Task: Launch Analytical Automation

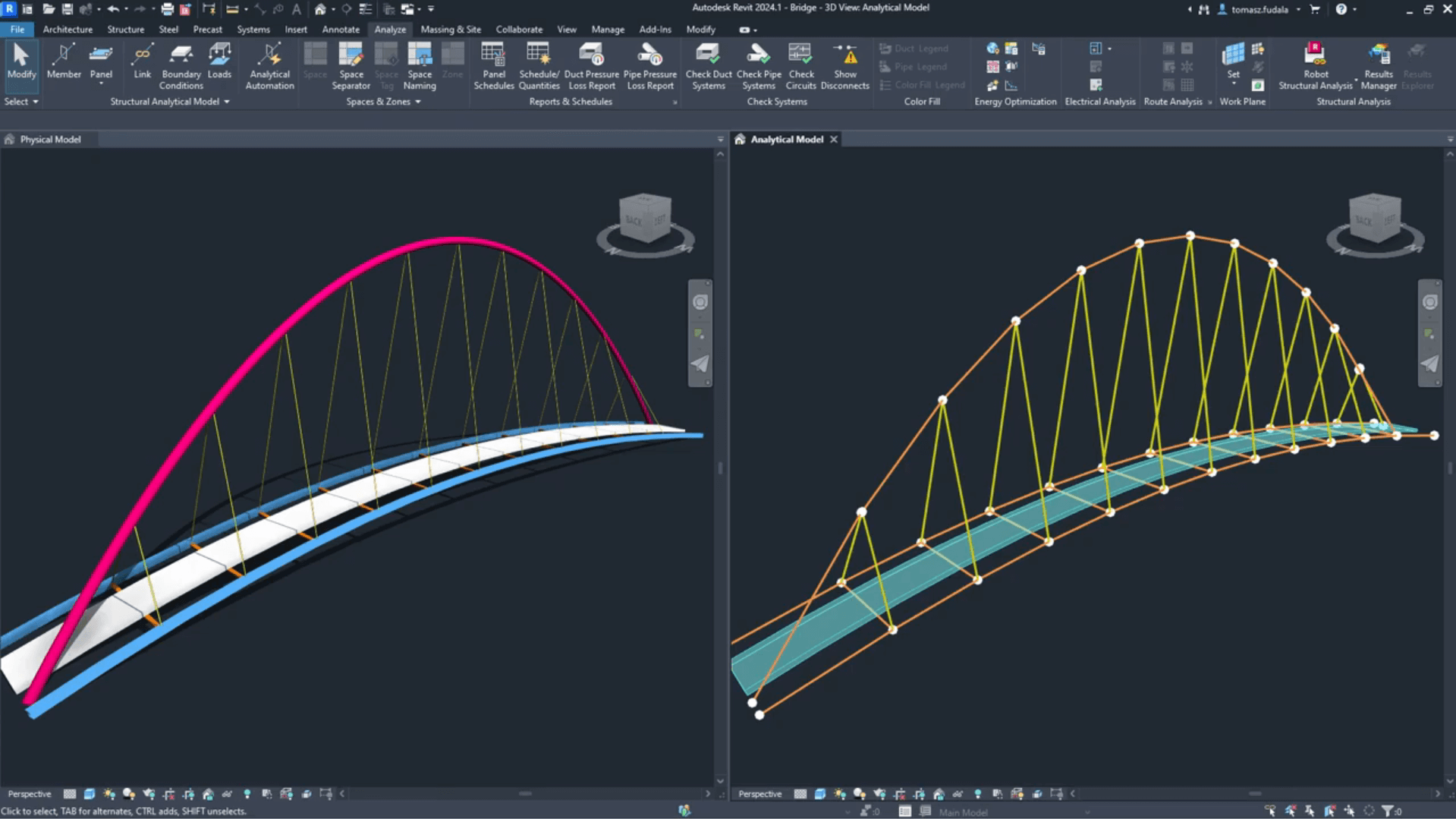Action: [269, 67]
